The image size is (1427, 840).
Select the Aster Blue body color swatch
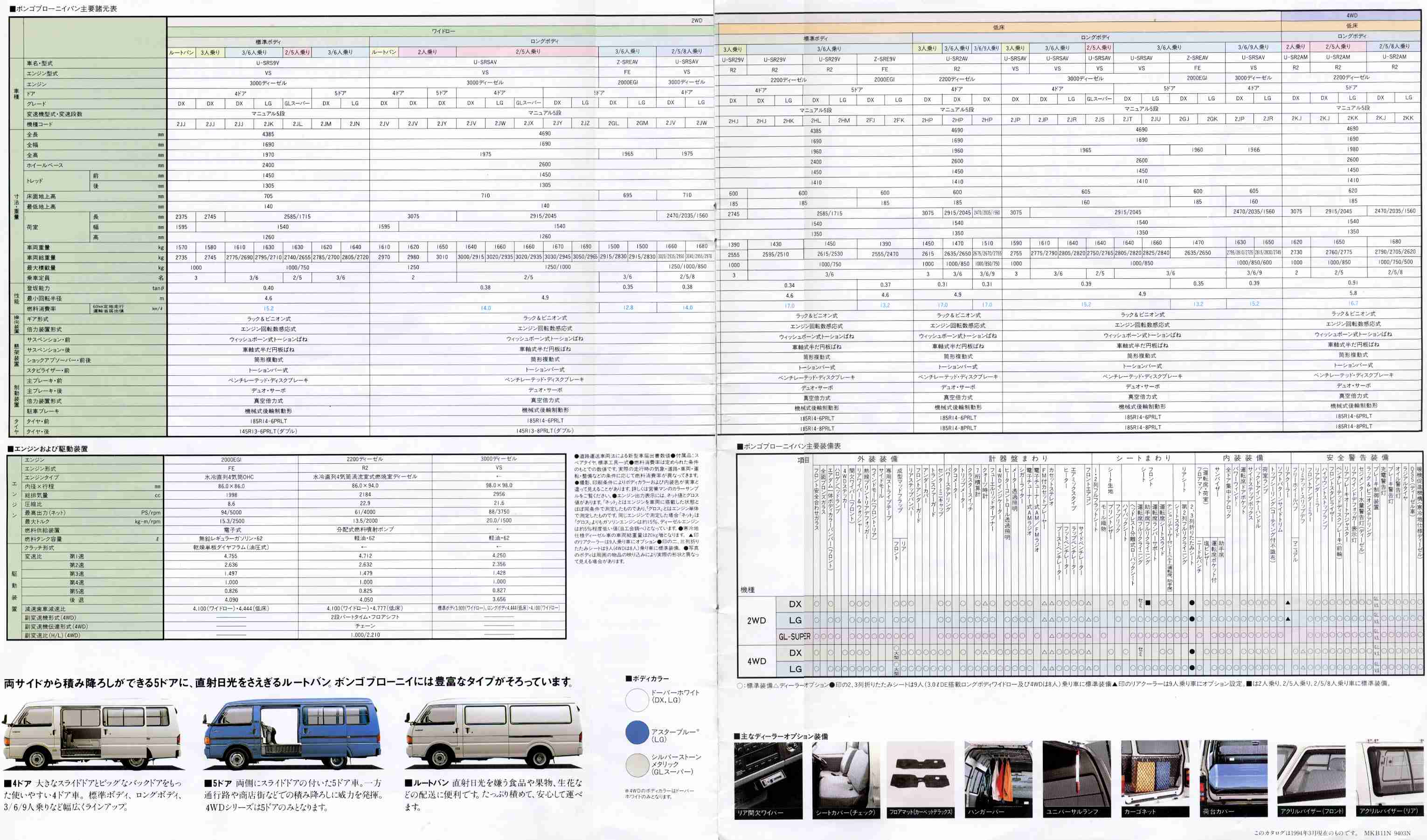pyautogui.click(x=637, y=732)
